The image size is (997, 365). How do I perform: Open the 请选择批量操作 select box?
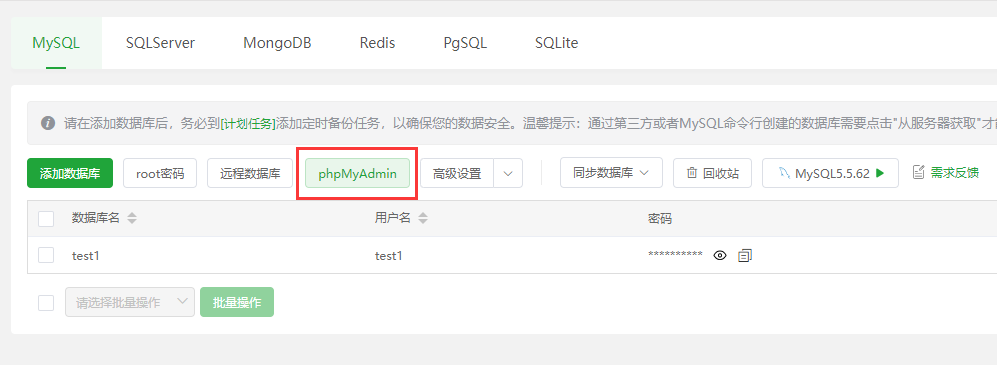(130, 302)
